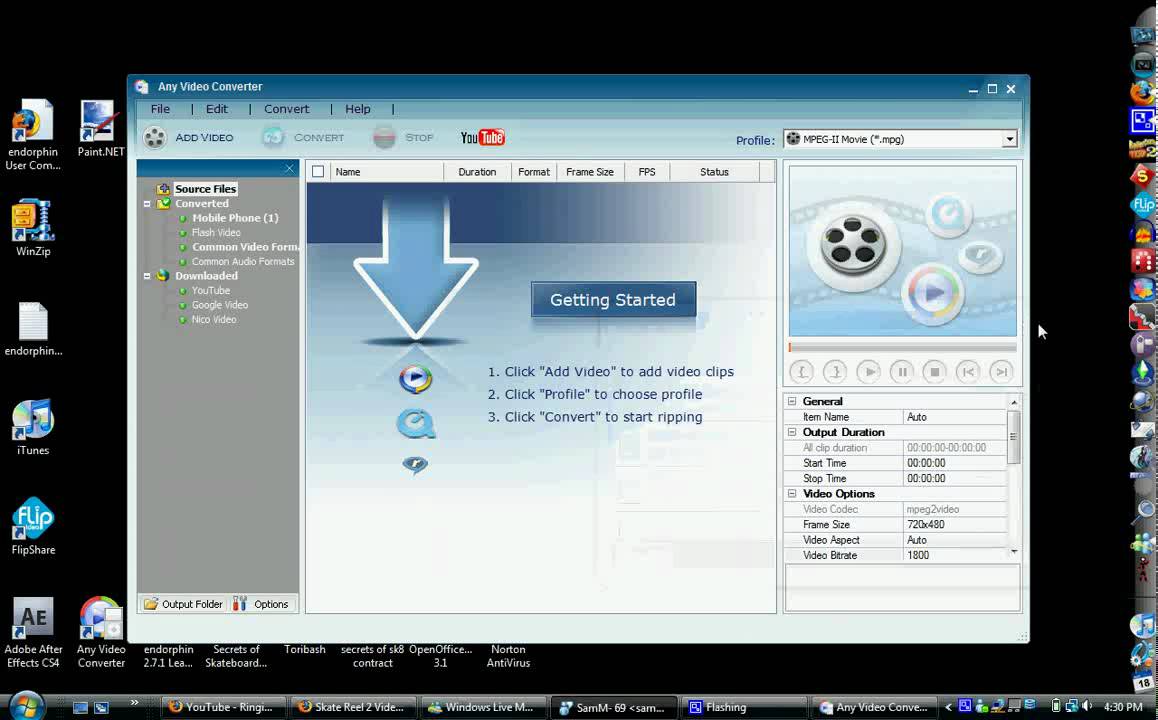This screenshot has width=1158, height=720.
Task: Select Google Video tree item
Action: pos(219,305)
